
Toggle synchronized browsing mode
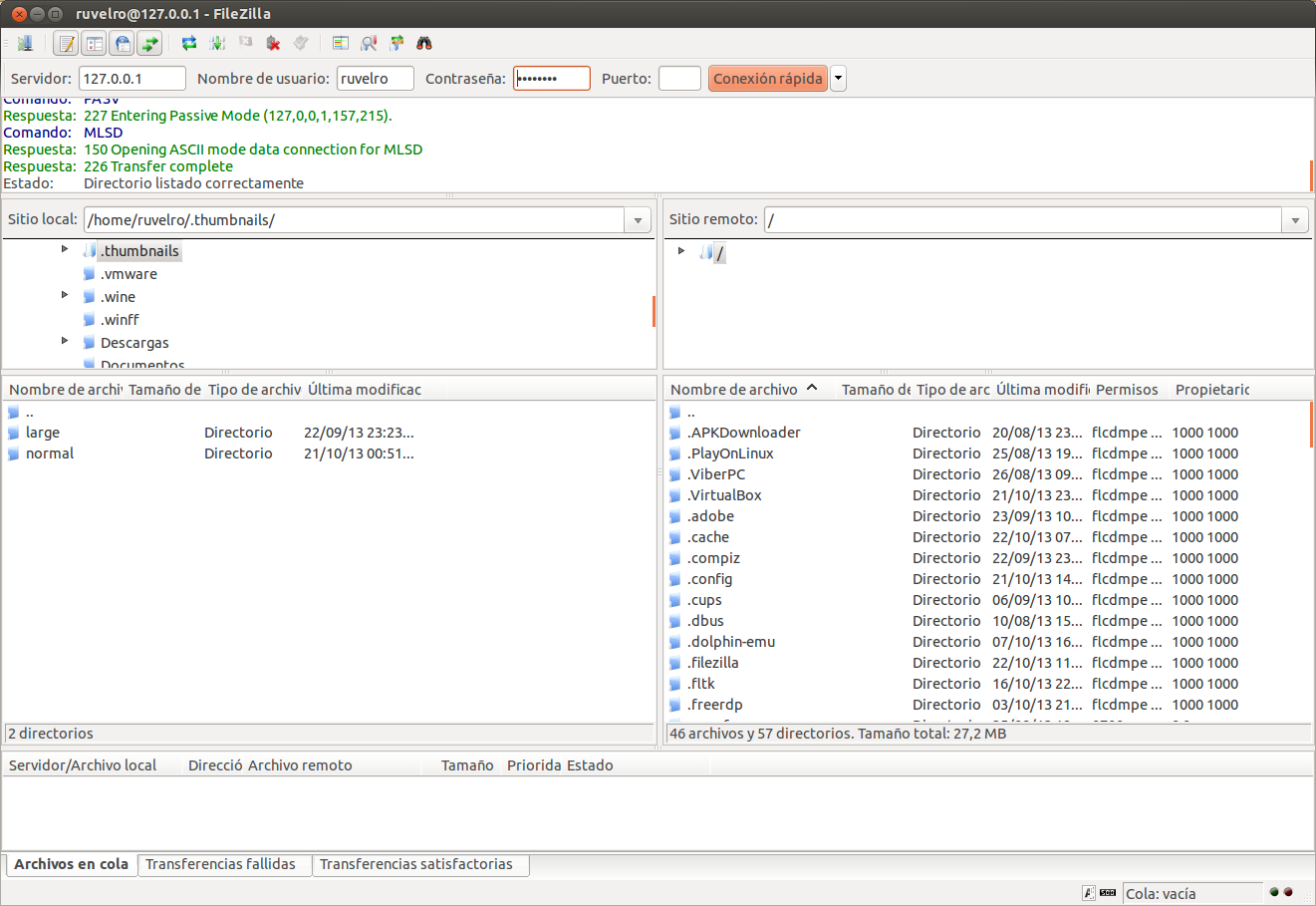click(x=395, y=43)
